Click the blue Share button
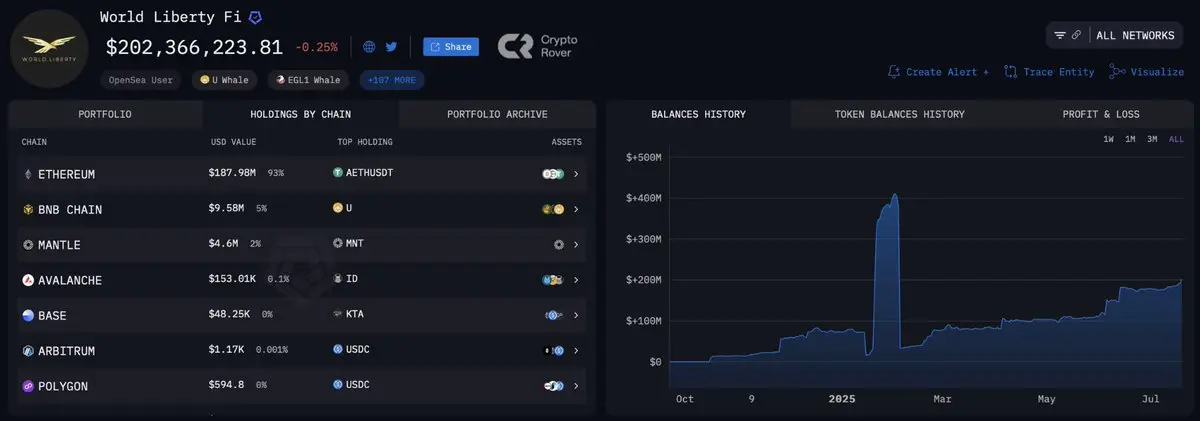The height and width of the screenshot is (421, 1200). pos(451,46)
